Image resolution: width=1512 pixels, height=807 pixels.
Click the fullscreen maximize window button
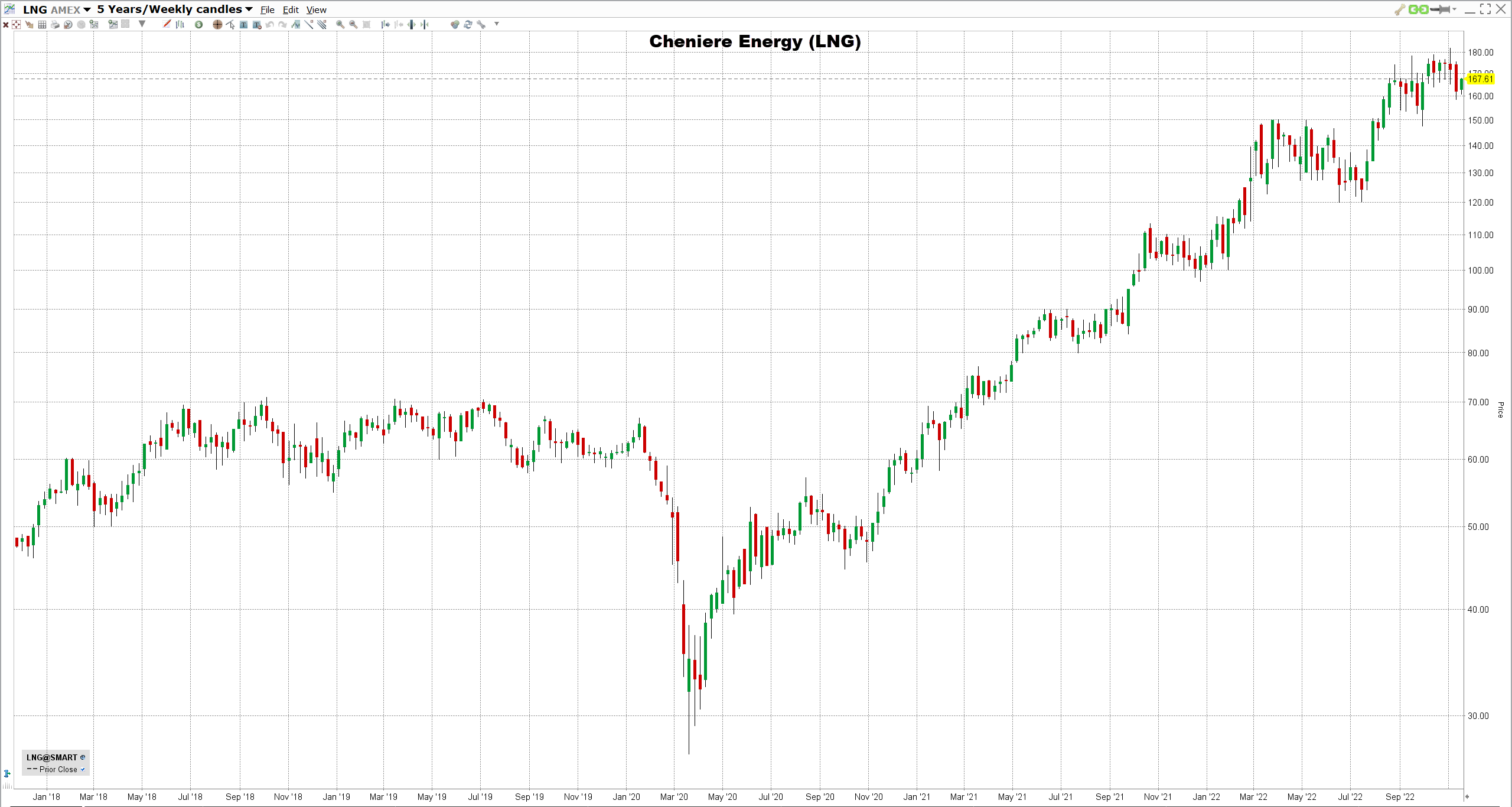[1485, 9]
